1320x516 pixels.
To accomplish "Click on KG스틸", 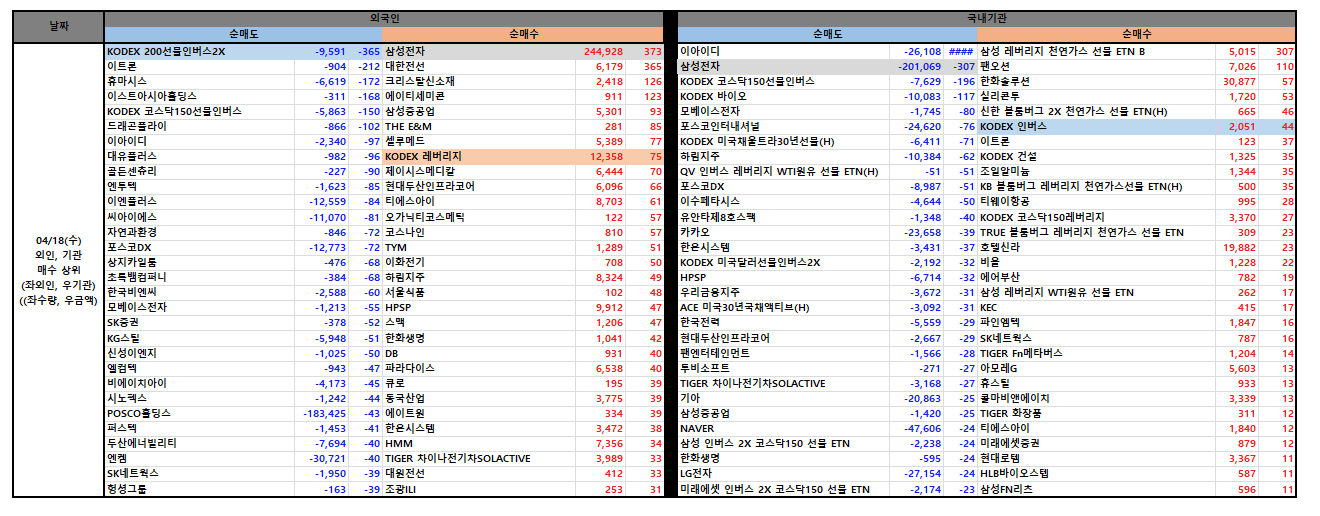I will 199,338.
